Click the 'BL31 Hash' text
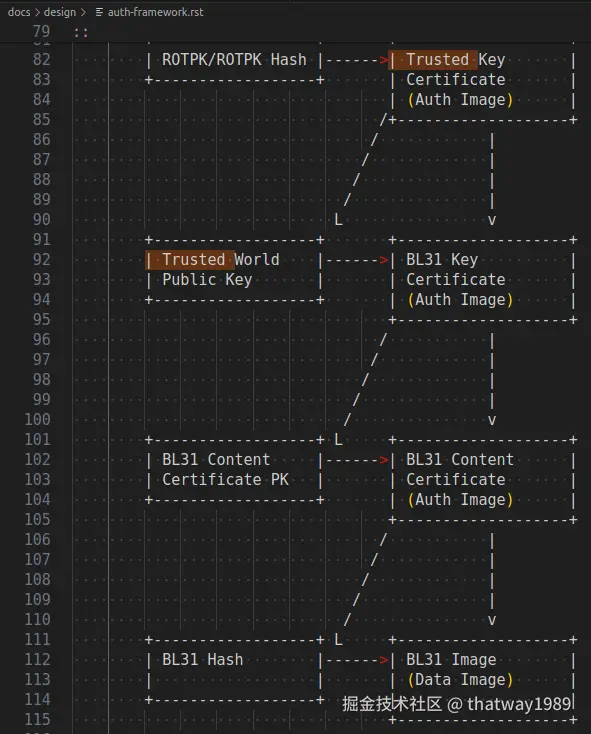Viewport: 591px width, 734px height. coord(202,660)
